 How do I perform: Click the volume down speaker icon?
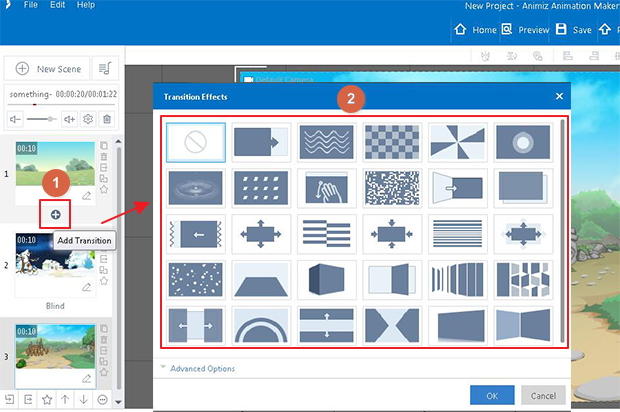point(15,119)
